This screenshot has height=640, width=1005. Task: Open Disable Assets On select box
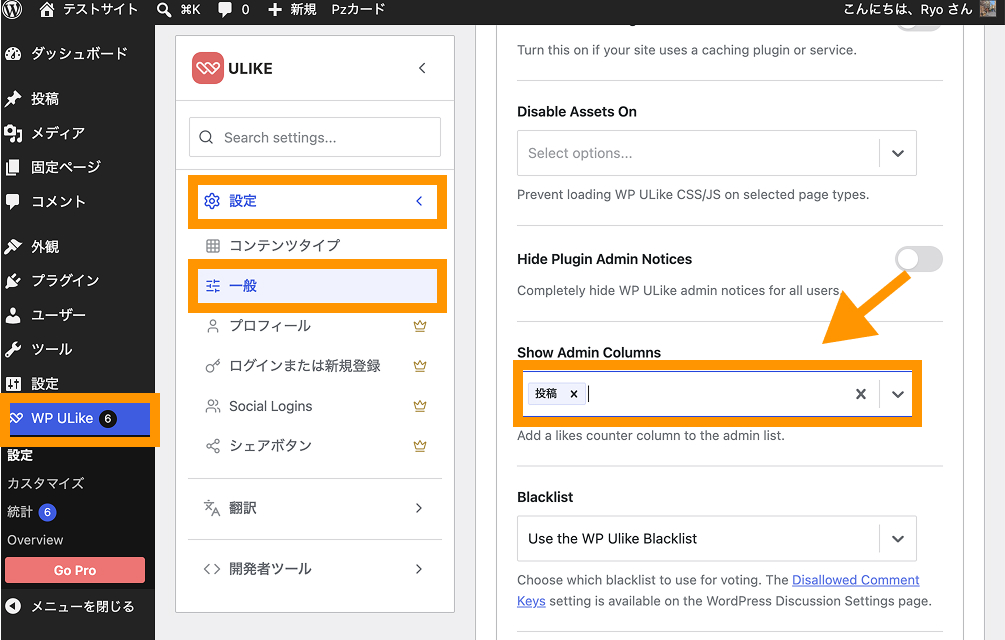717,153
